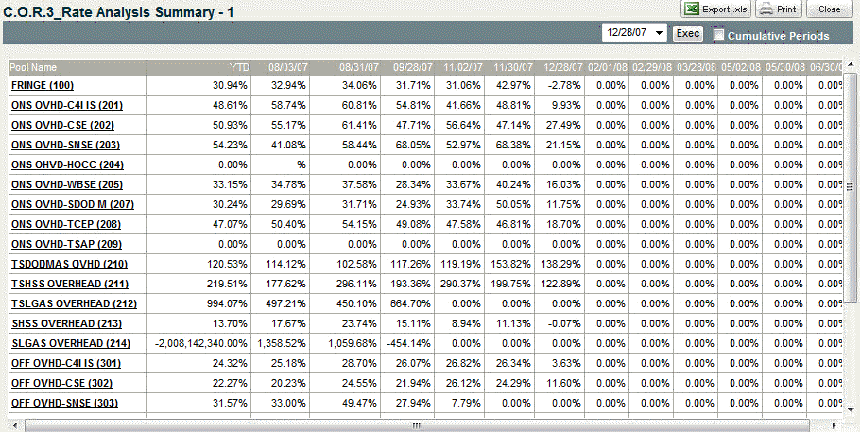
Task: Open TSDODMAS OVHD (210) pool details
Action: 69,264
